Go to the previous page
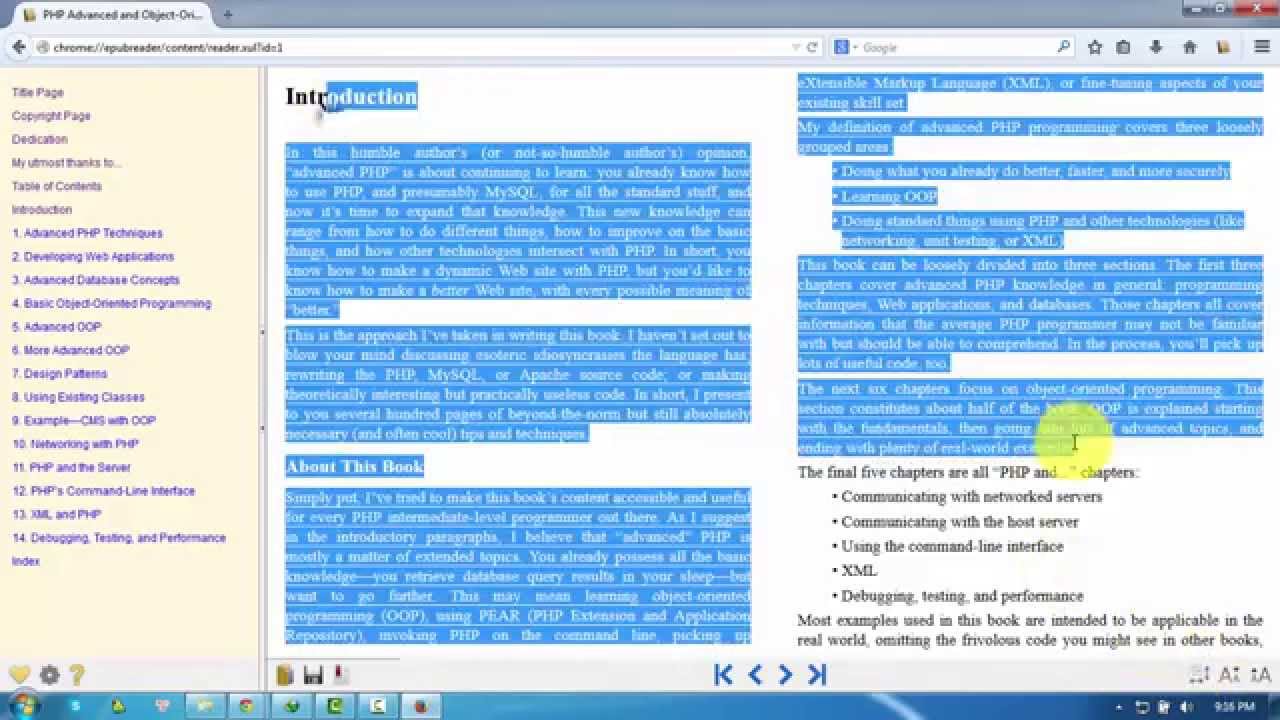The image size is (1280, 720). 755,675
